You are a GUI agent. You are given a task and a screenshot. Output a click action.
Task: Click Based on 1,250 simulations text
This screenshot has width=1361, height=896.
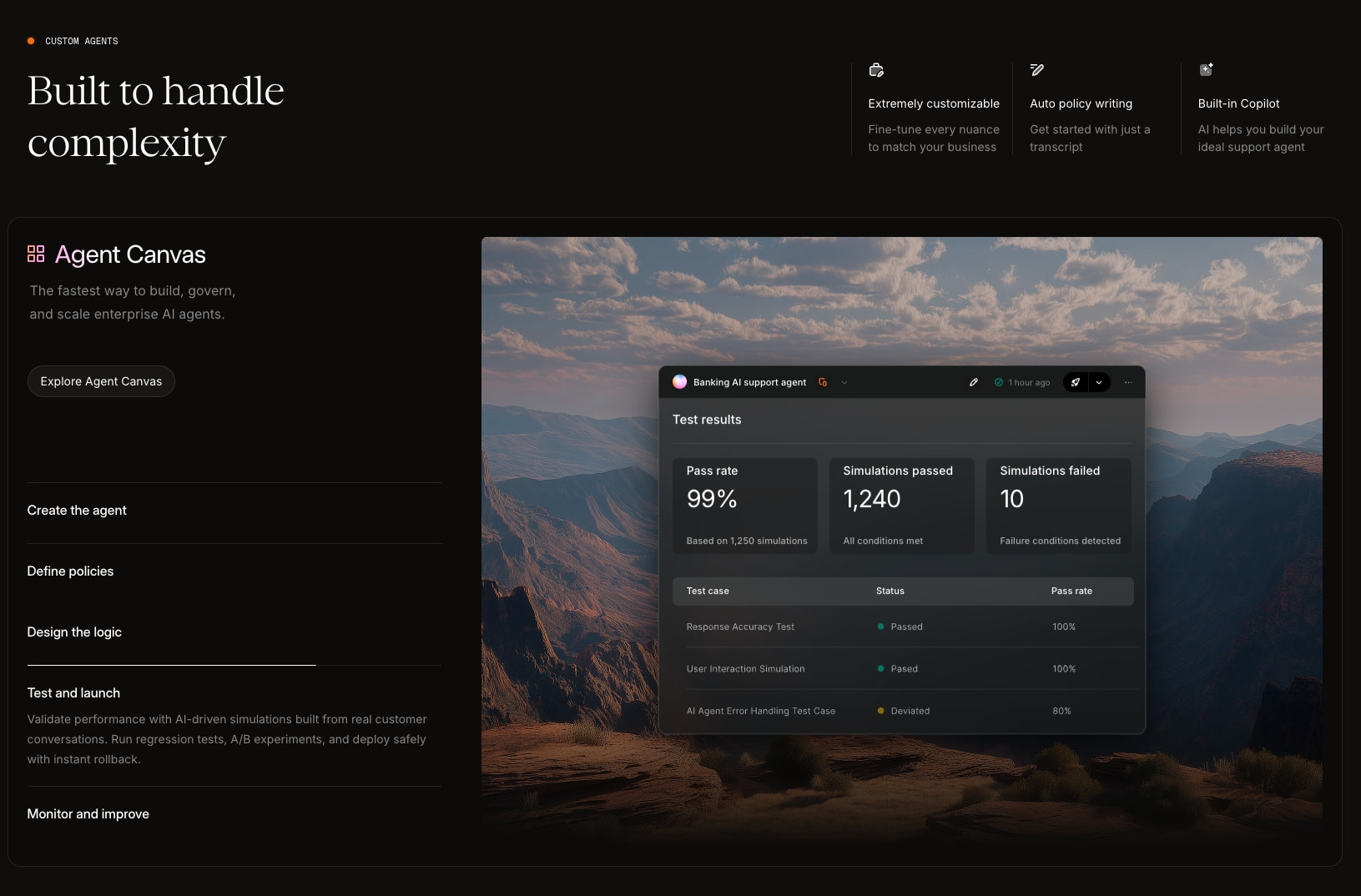tap(747, 541)
